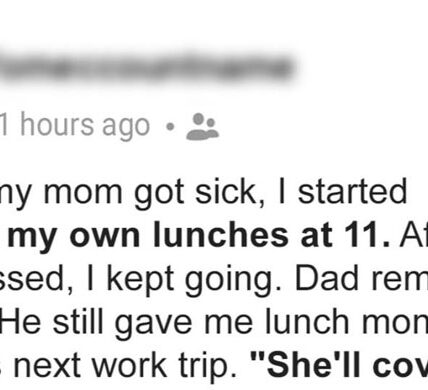The image size is (428, 390).
Task: Click the bold quote starting "She'll cov"
Action: 339,365
